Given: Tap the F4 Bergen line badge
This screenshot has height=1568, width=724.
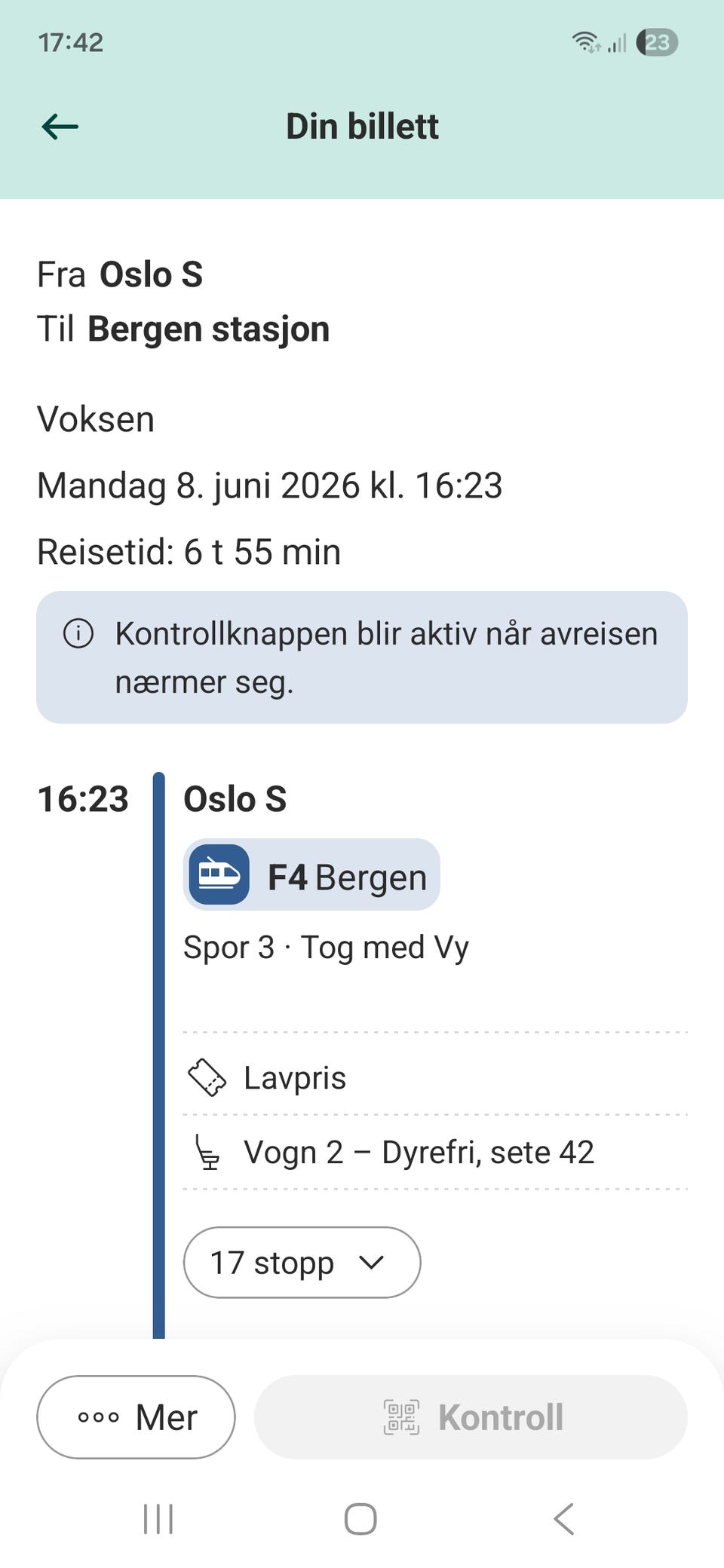Looking at the screenshot, I should click(311, 874).
